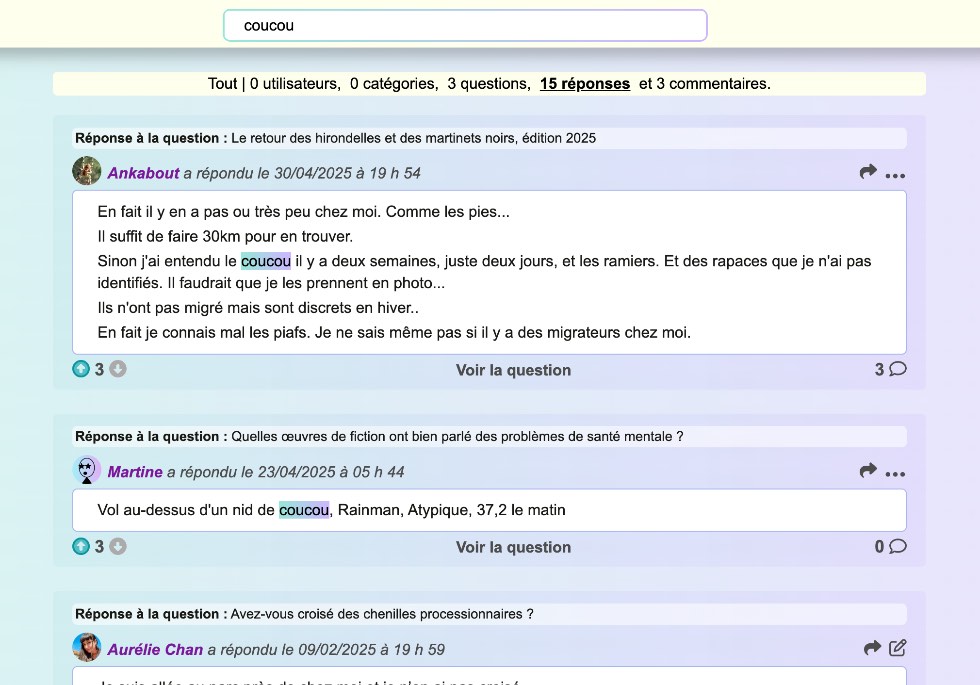This screenshot has height=685, width=980.
Task: Share Ankabout's answer with arrow icon
Action: 868,172
